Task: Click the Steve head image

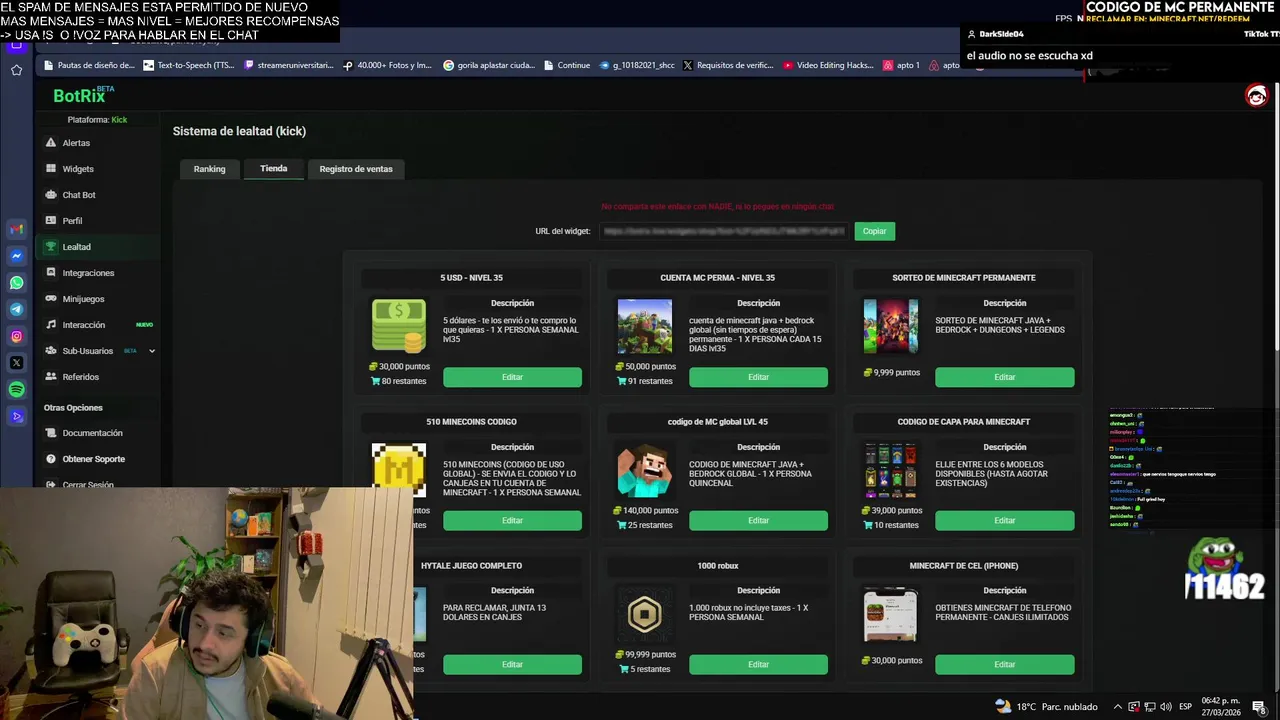Action: click(644, 470)
